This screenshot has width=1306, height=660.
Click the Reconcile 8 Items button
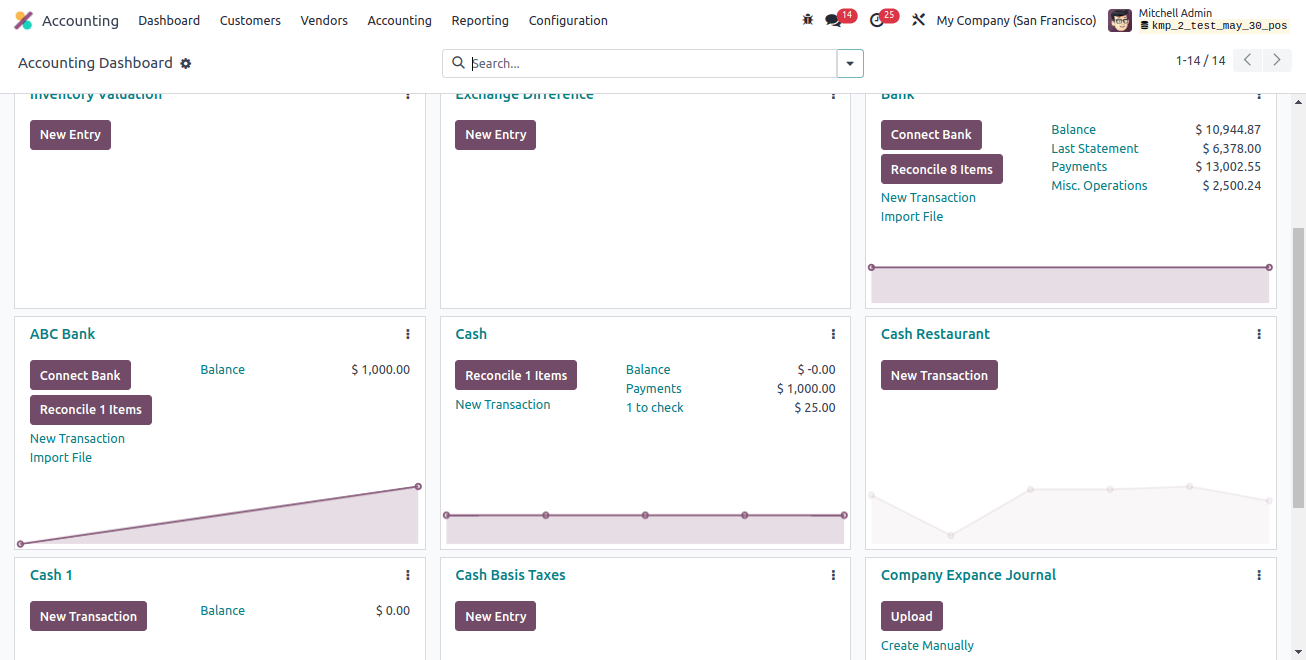pos(941,169)
